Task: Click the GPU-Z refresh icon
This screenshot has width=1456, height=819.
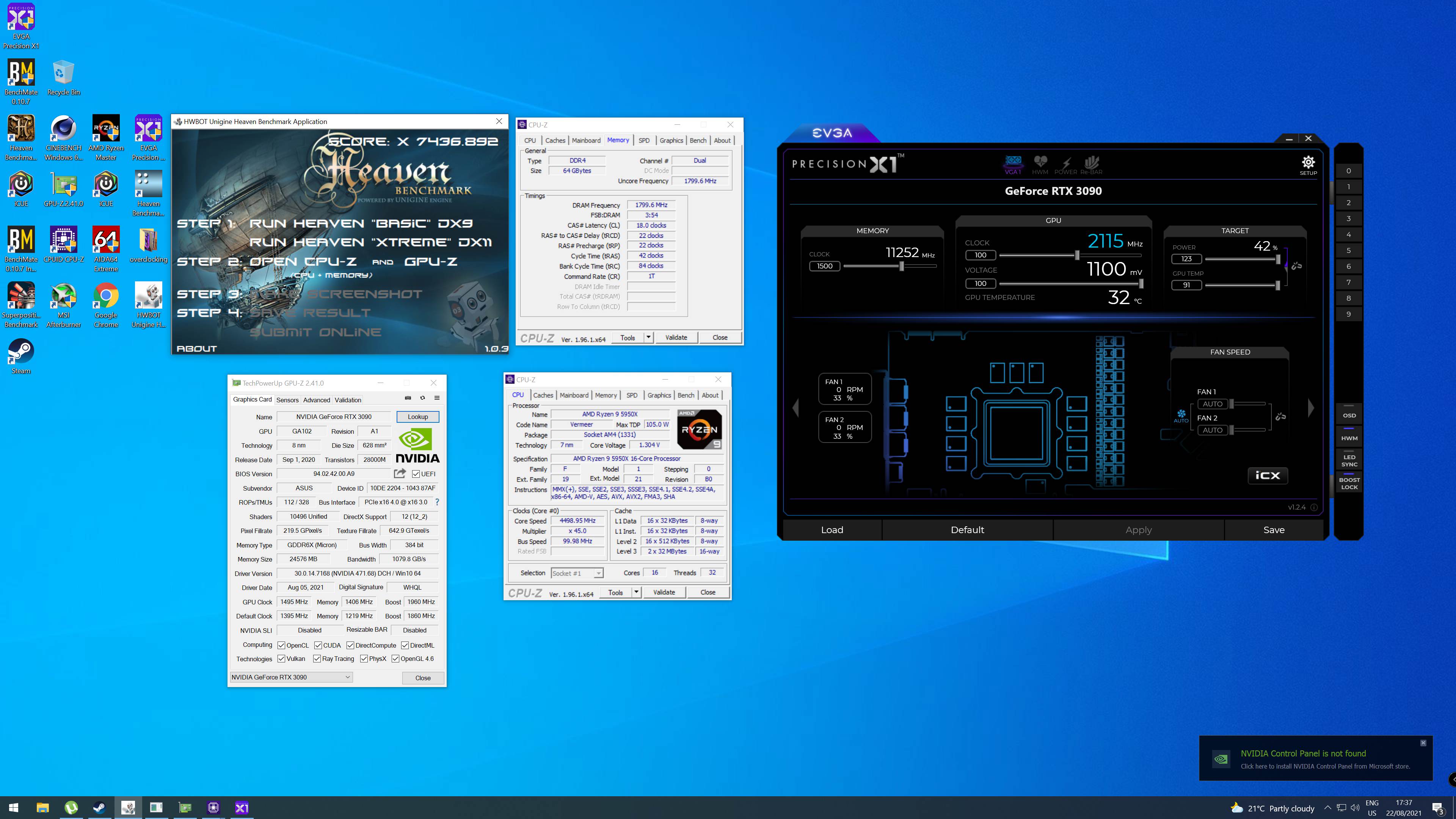Action: pos(422,398)
